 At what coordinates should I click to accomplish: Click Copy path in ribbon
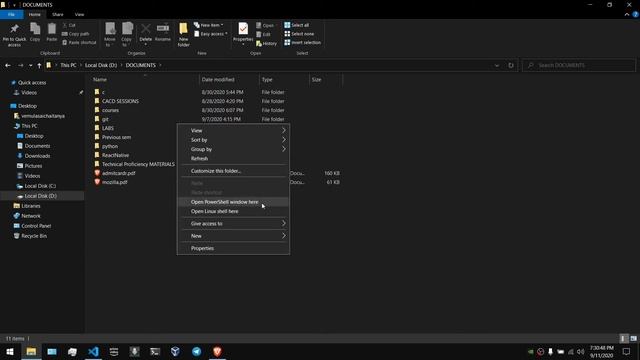pos(76,34)
